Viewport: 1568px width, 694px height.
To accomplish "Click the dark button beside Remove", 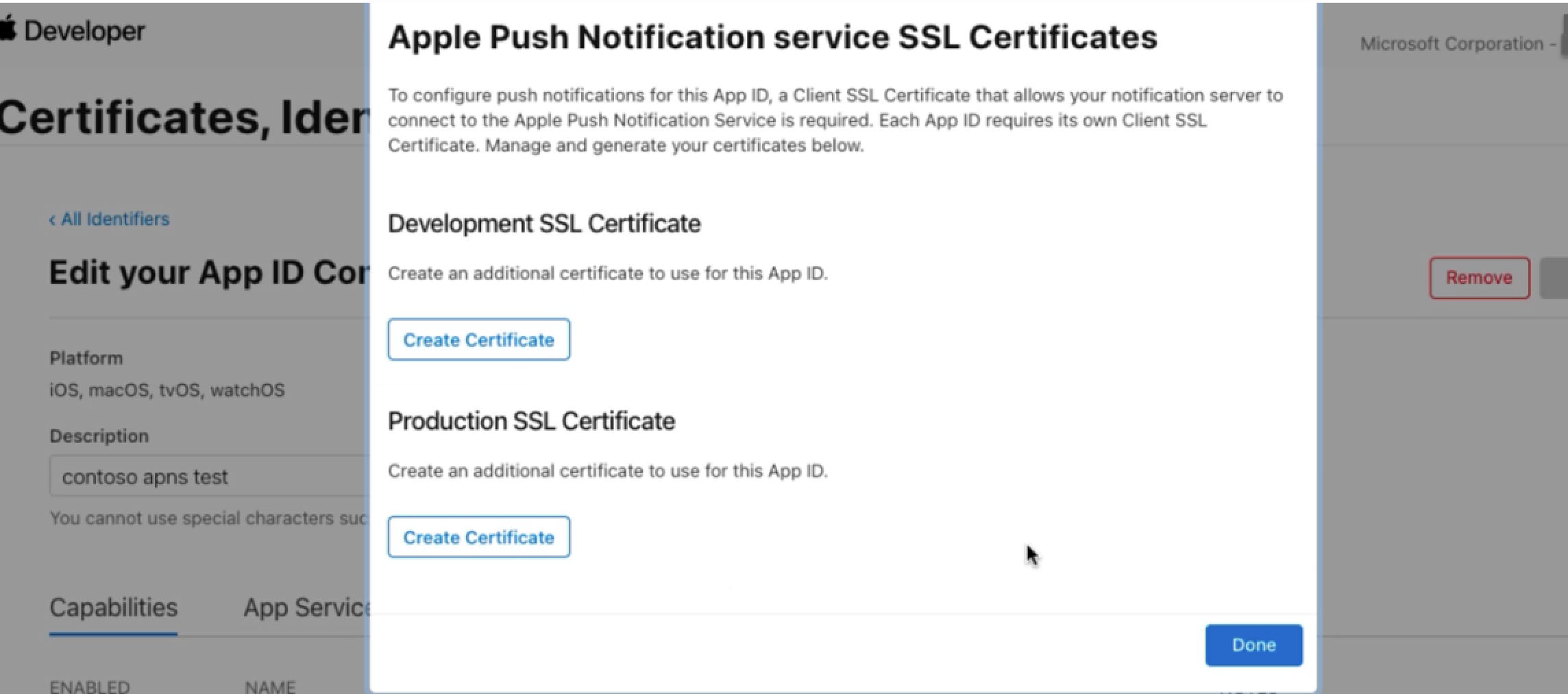I will (1556, 278).
